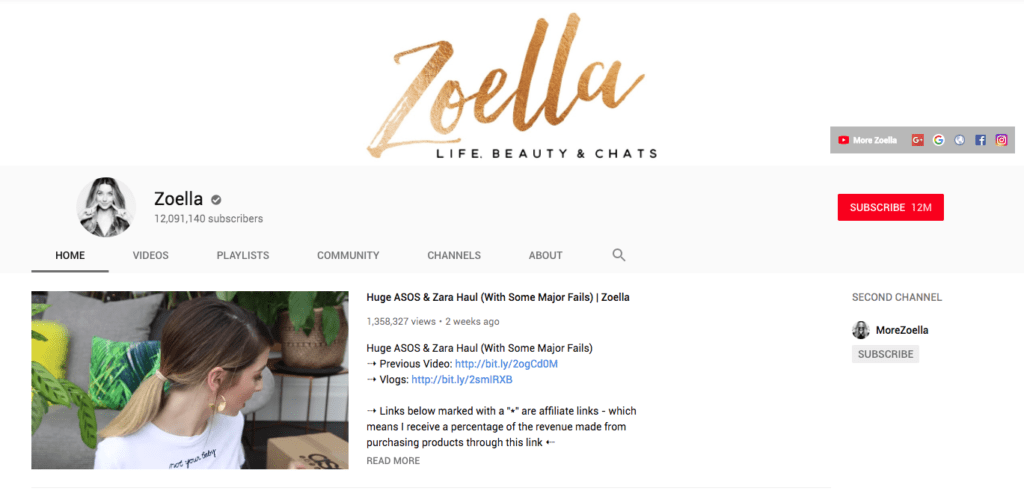Open the Previous Video bit.ly link
The height and width of the screenshot is (494, 1024).
[506, 364]
